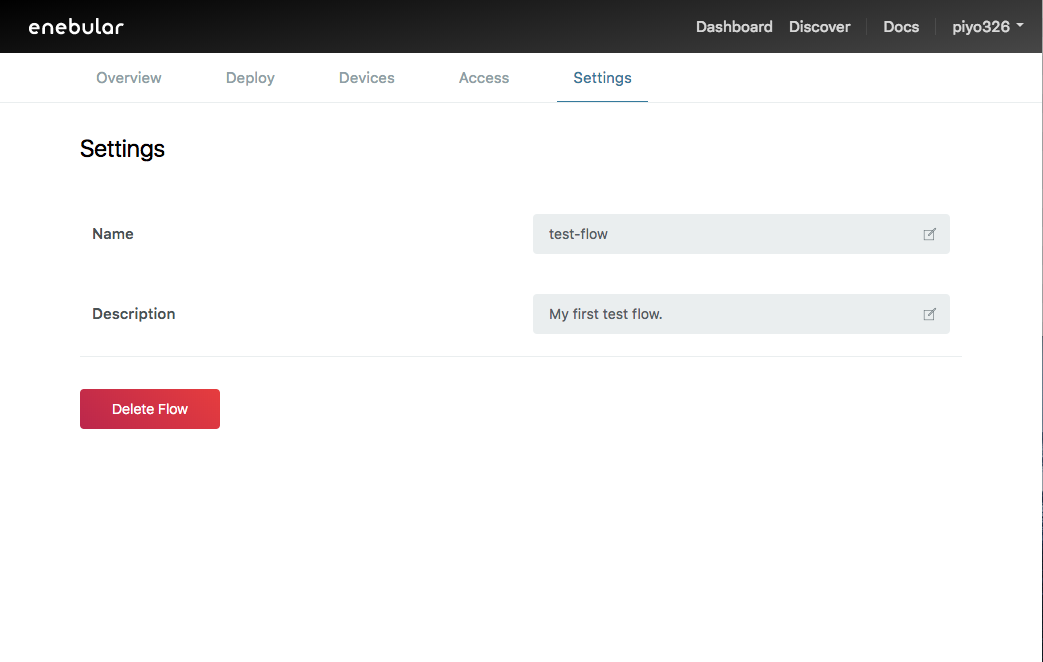This screenshot has width=1043, height=662.
Task: Click the Settings page heading
Action: click(122, 149)
